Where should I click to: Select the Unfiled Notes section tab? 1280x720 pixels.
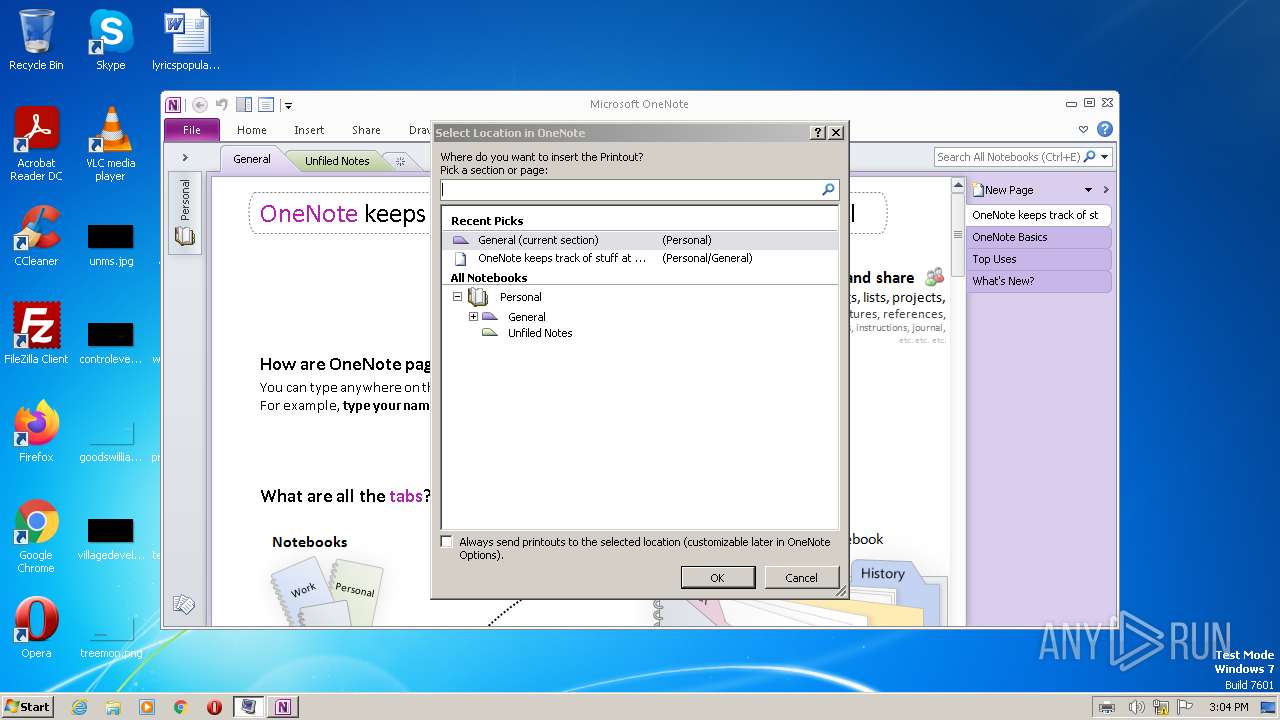[x=337, y=160]
